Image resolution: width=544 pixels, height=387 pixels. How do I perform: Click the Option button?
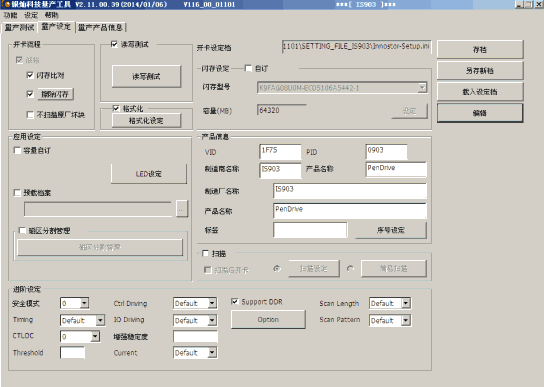(268, 319)
